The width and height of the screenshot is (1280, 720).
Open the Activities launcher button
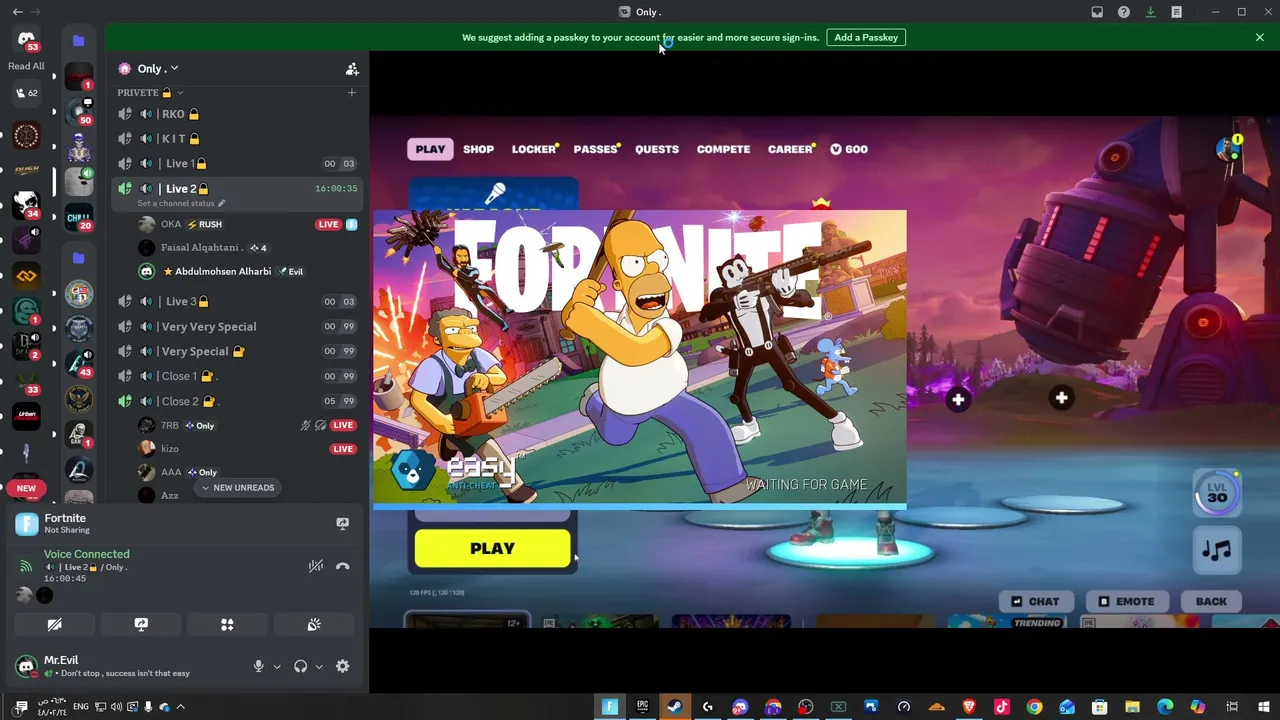click(x=227, y=625)
